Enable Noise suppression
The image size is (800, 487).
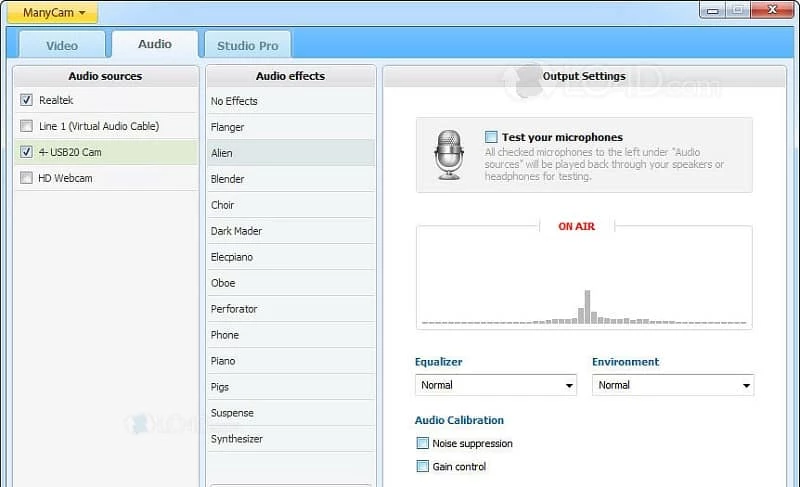422,443
